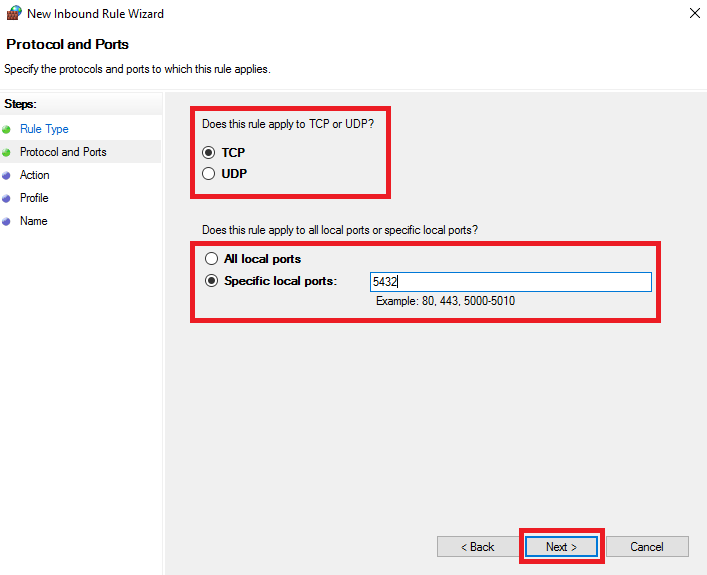Click the Back button
The image size is (707, 575).
(477, 547)
